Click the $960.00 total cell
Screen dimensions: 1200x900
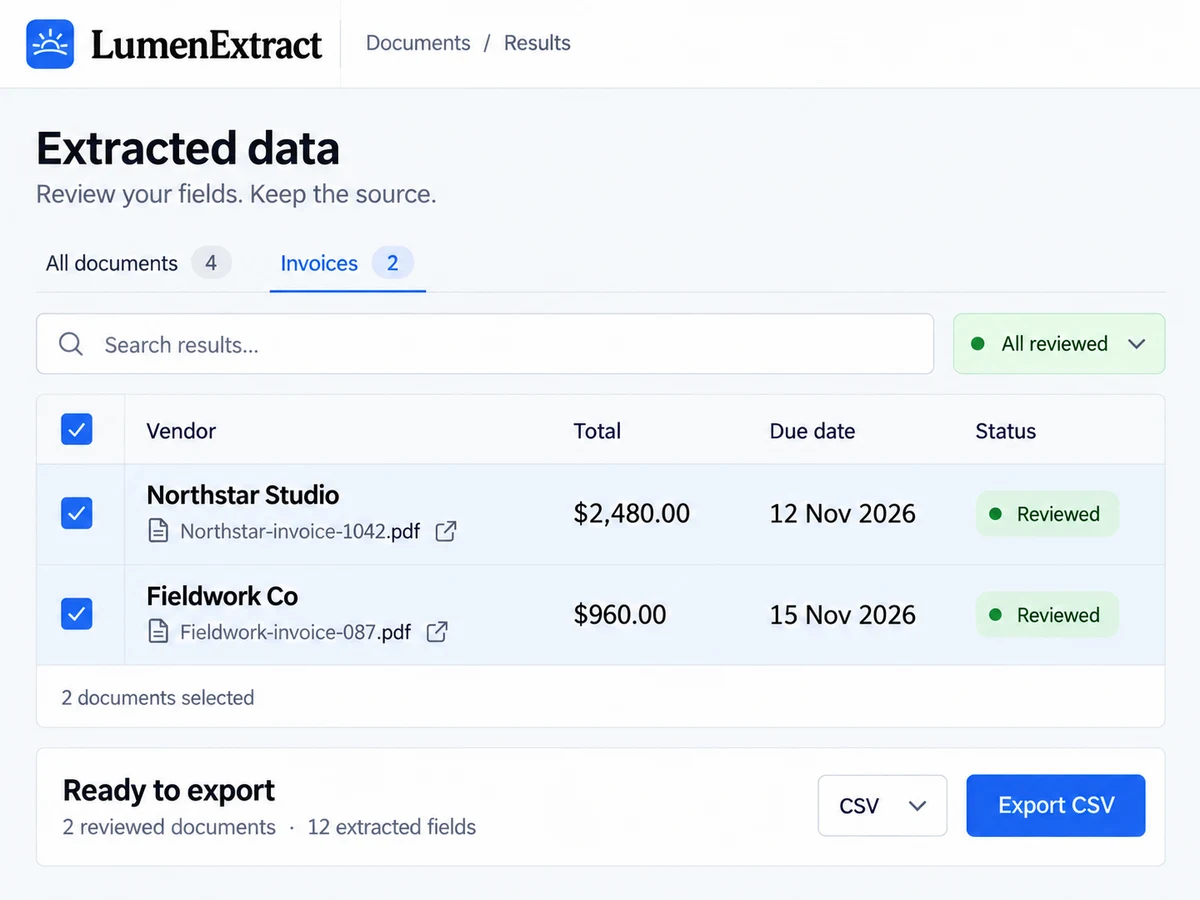(620, 615)
